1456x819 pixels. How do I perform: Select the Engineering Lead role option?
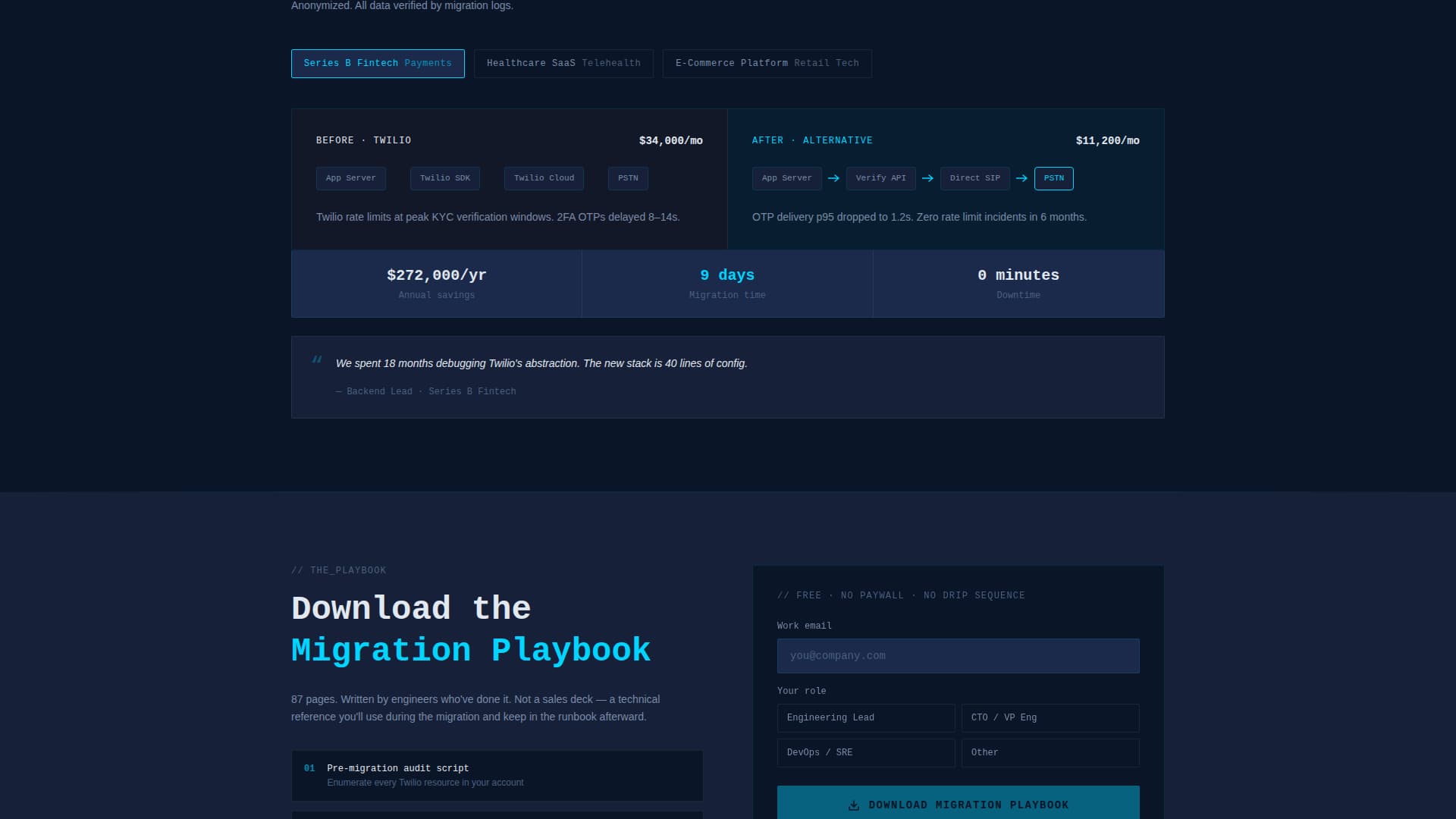[865, 717]
